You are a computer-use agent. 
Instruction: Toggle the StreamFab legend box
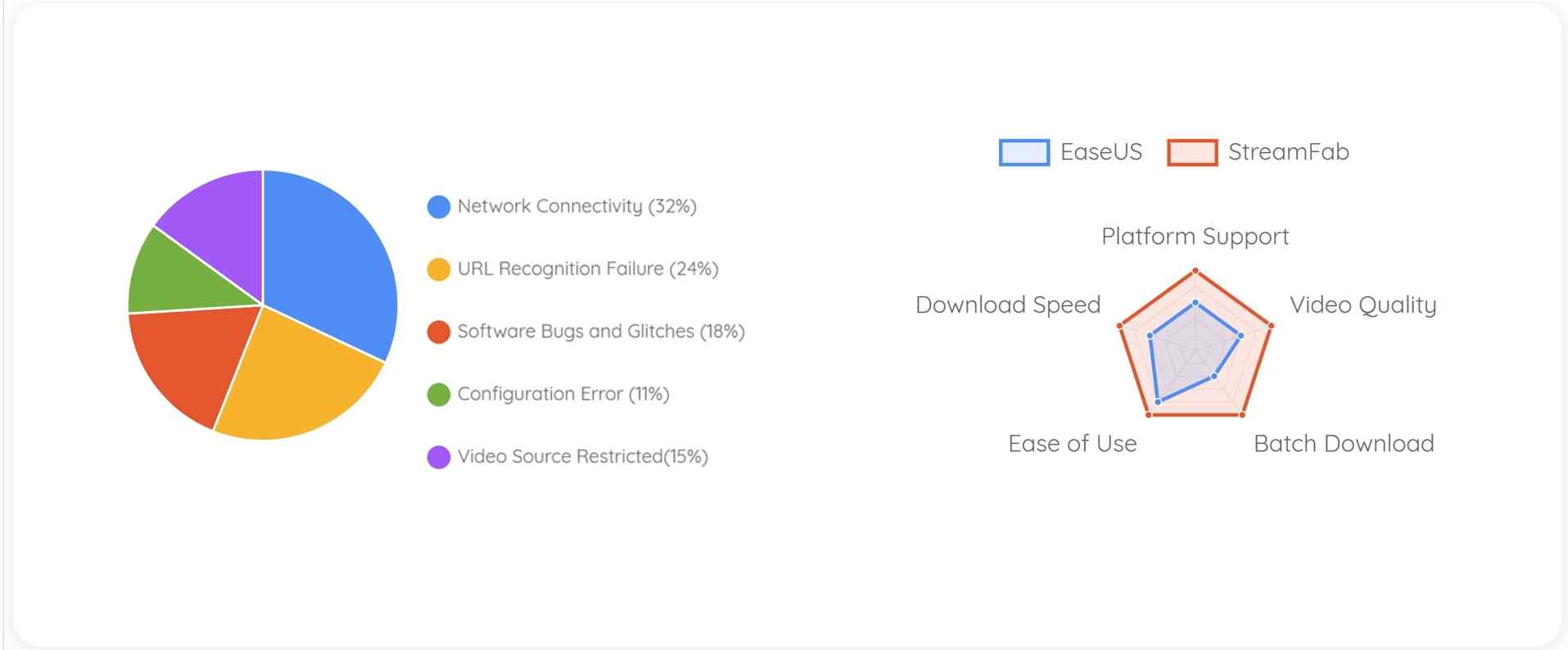[x=1192, y=152]
